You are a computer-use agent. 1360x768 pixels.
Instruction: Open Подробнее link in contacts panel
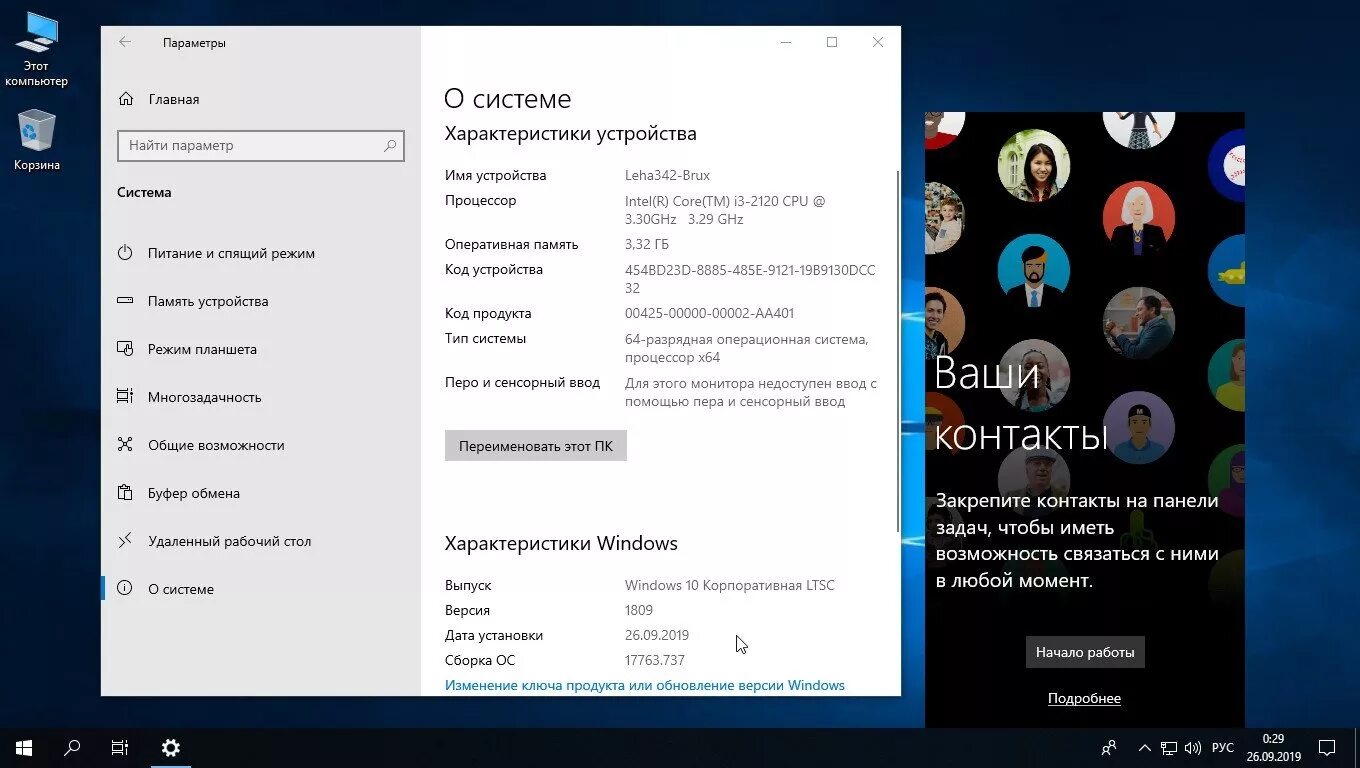[x=1084, y=698]
